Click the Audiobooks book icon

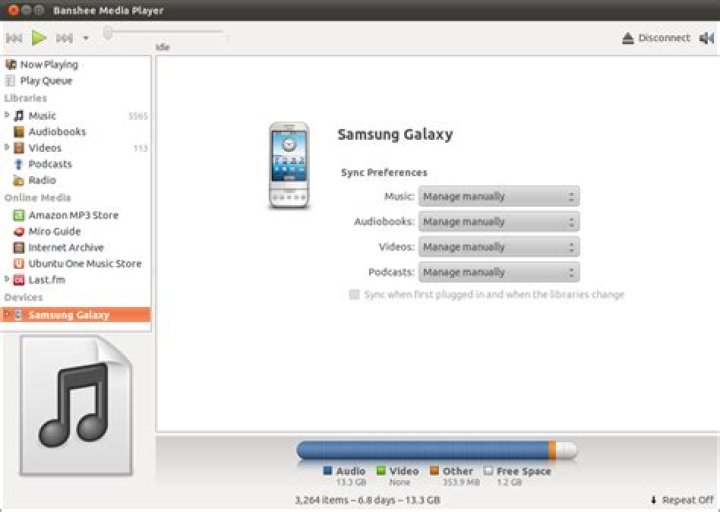19,132
